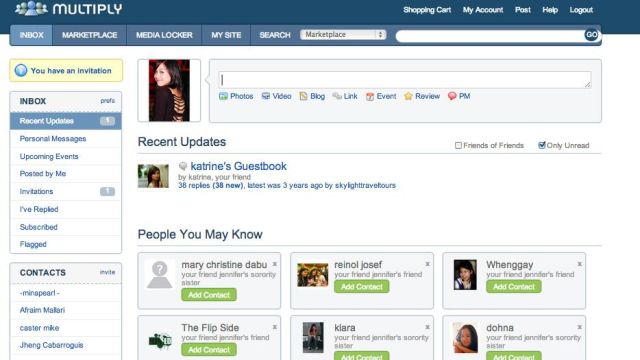Switch to the MEDIA LOCKER tab
The width and height of the screenshot is (640, 360).
pyautogui.click(x=164, y=35)
